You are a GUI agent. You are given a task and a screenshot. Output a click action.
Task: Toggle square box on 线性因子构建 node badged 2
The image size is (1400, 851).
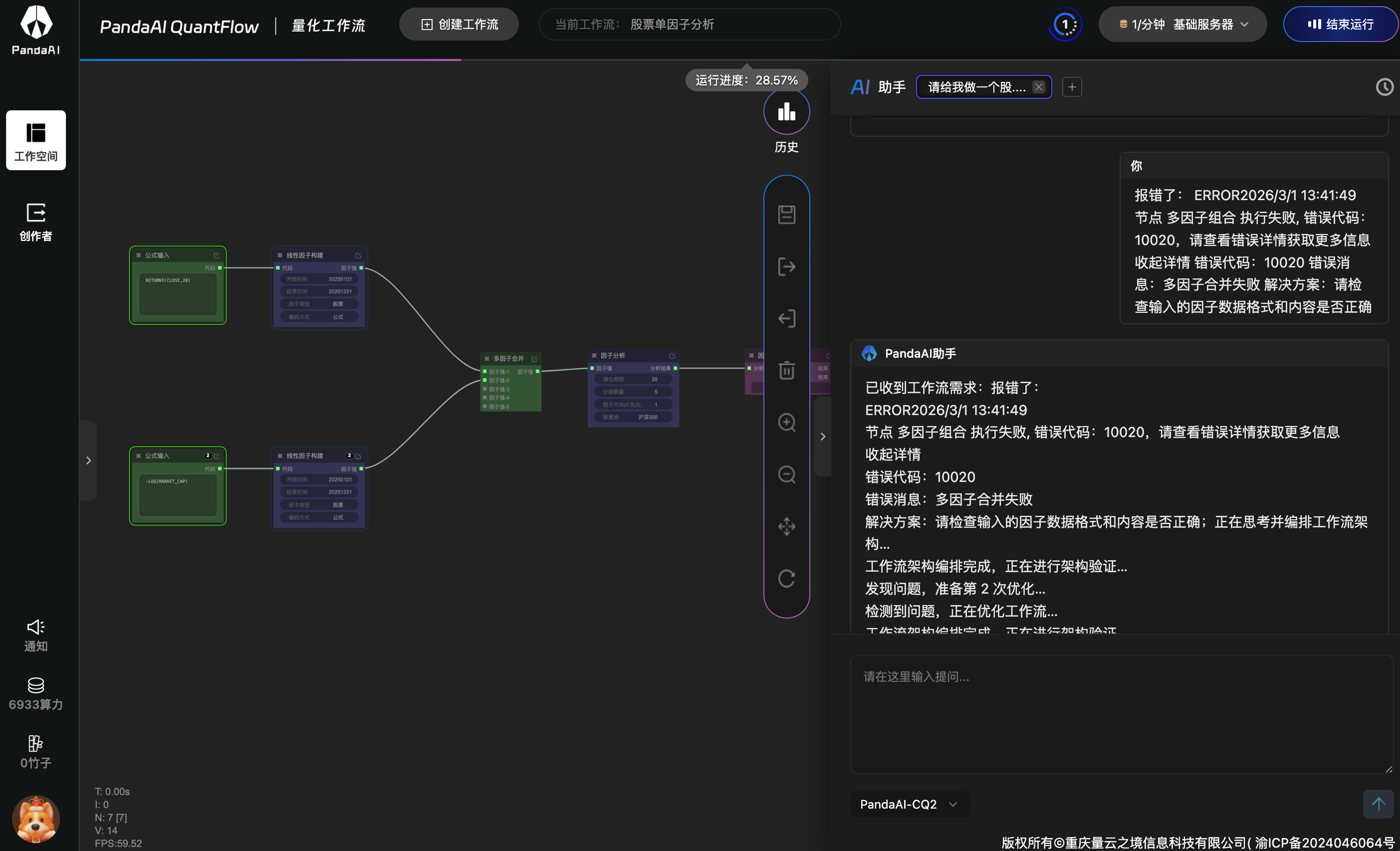coord(280,456)
